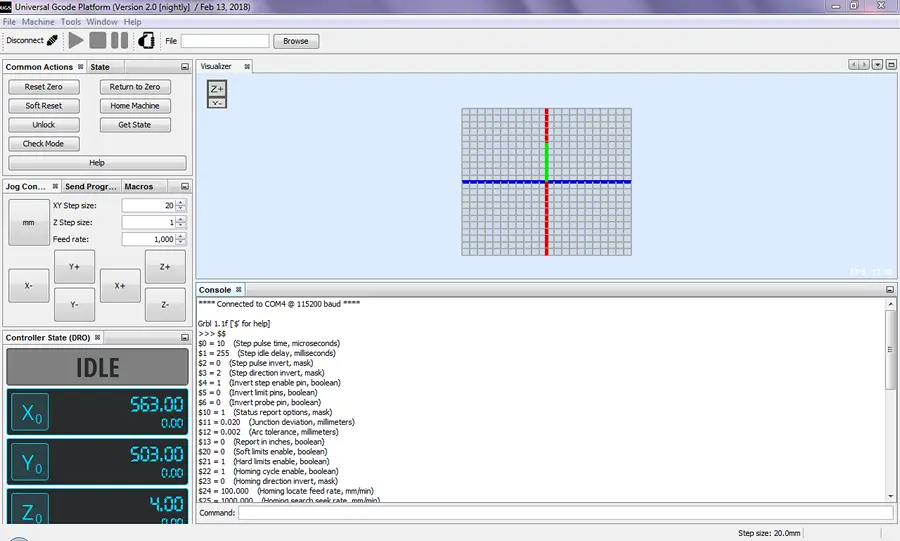The image size is (900, 541).
Task: Minimize the Console panel
Action: pyautogui.click(x=890, y=290)
